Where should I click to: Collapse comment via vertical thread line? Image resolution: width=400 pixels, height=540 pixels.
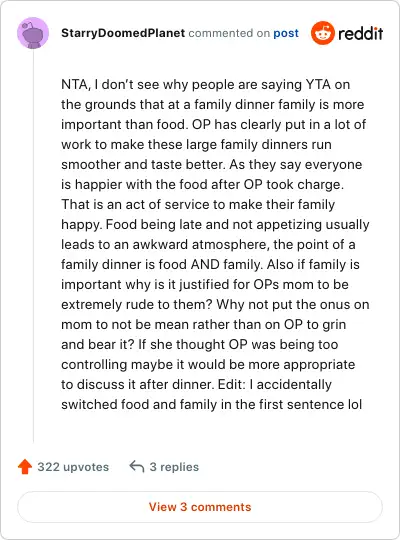pos(33,246)
